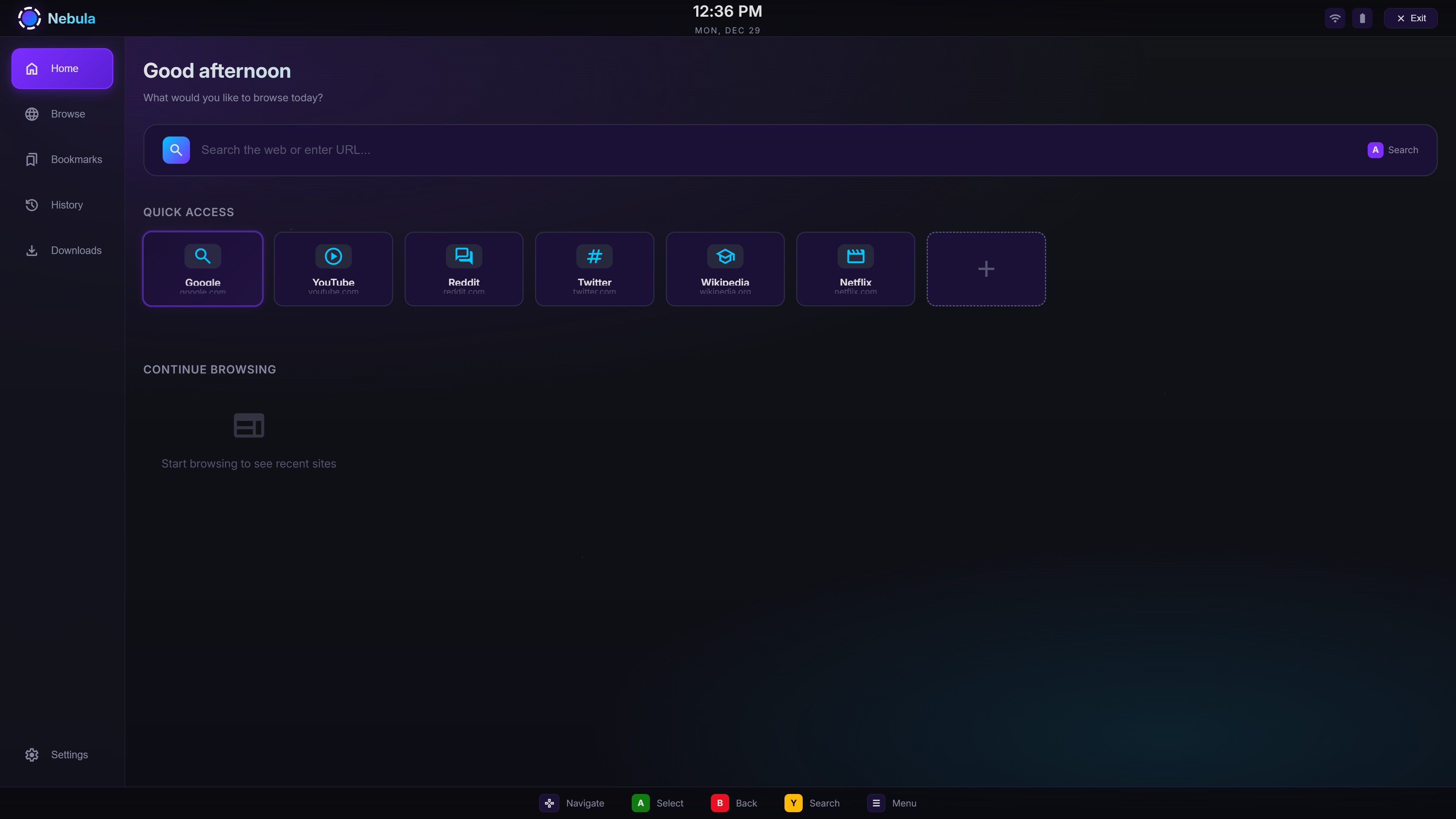The height and width of the screenshot is (819, 1456).
Task: Add a new quick access site
Action: coord(986,268)
